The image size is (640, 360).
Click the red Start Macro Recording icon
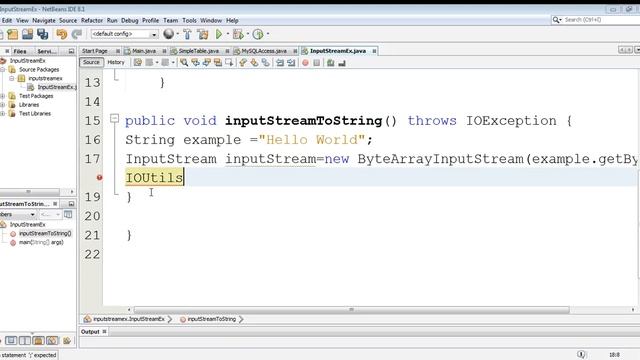point(305,63)
